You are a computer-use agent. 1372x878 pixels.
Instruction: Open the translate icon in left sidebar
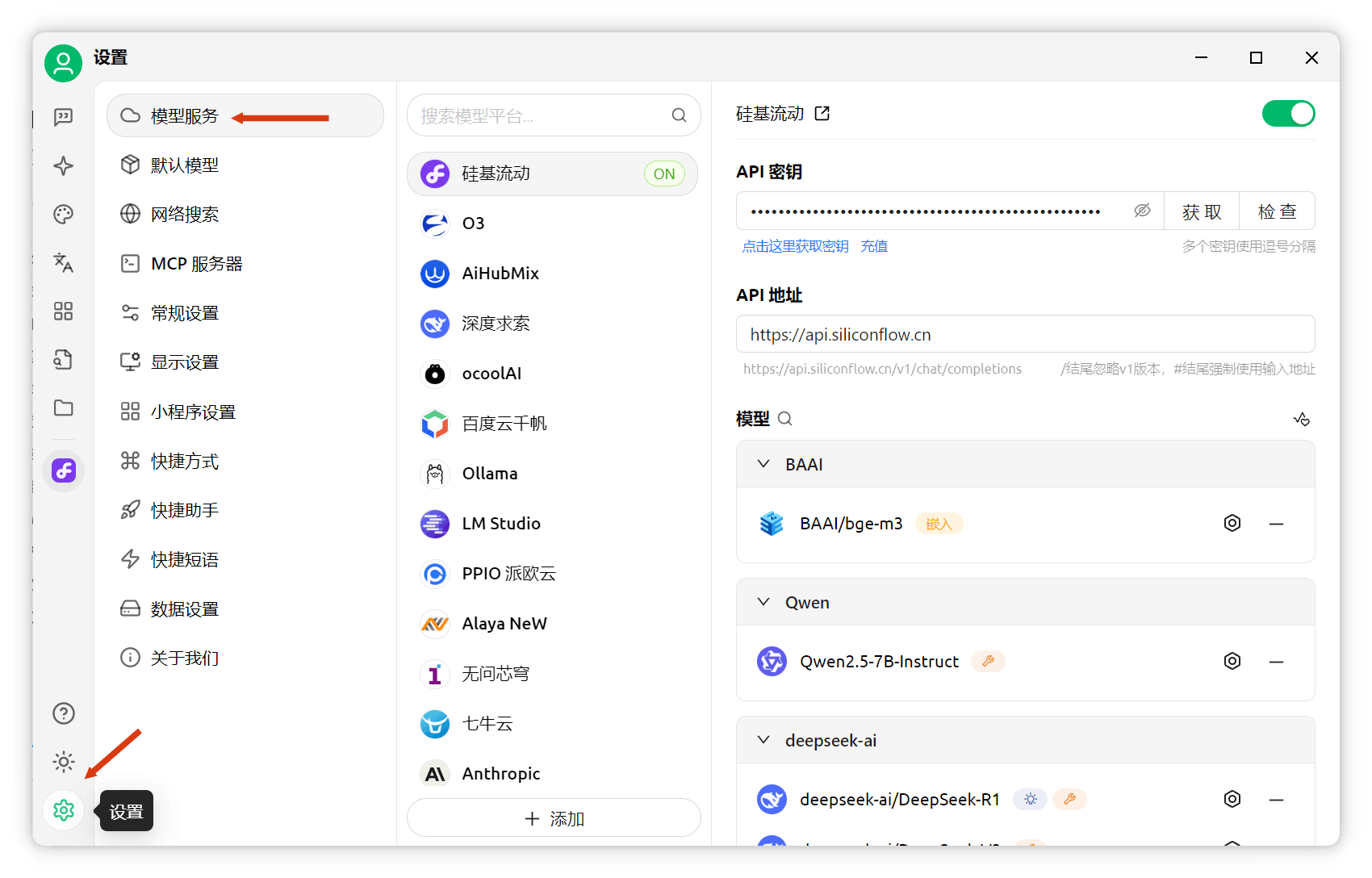[63, 262]
